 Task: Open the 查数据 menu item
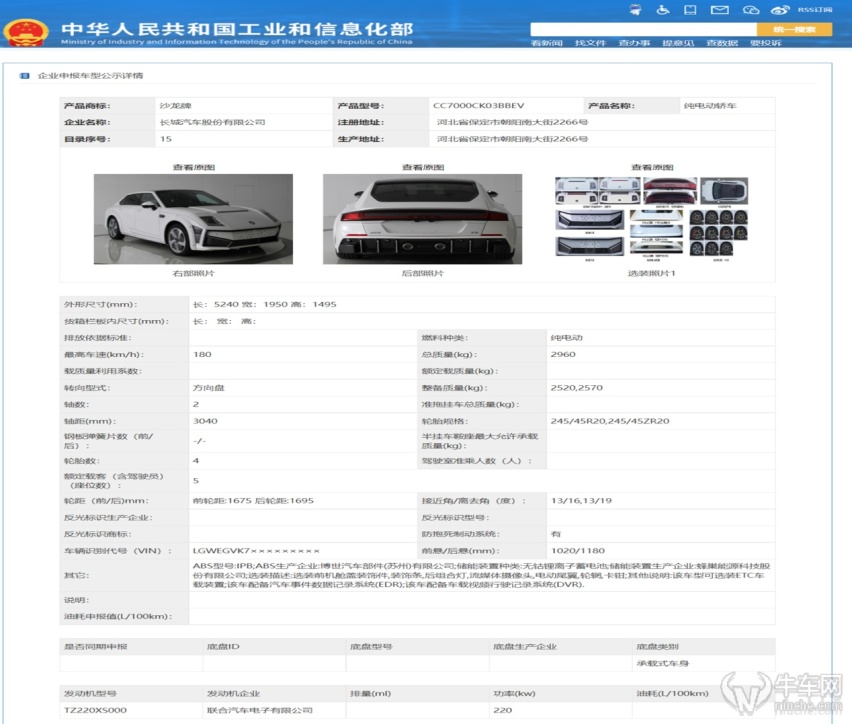click(722, 43)
